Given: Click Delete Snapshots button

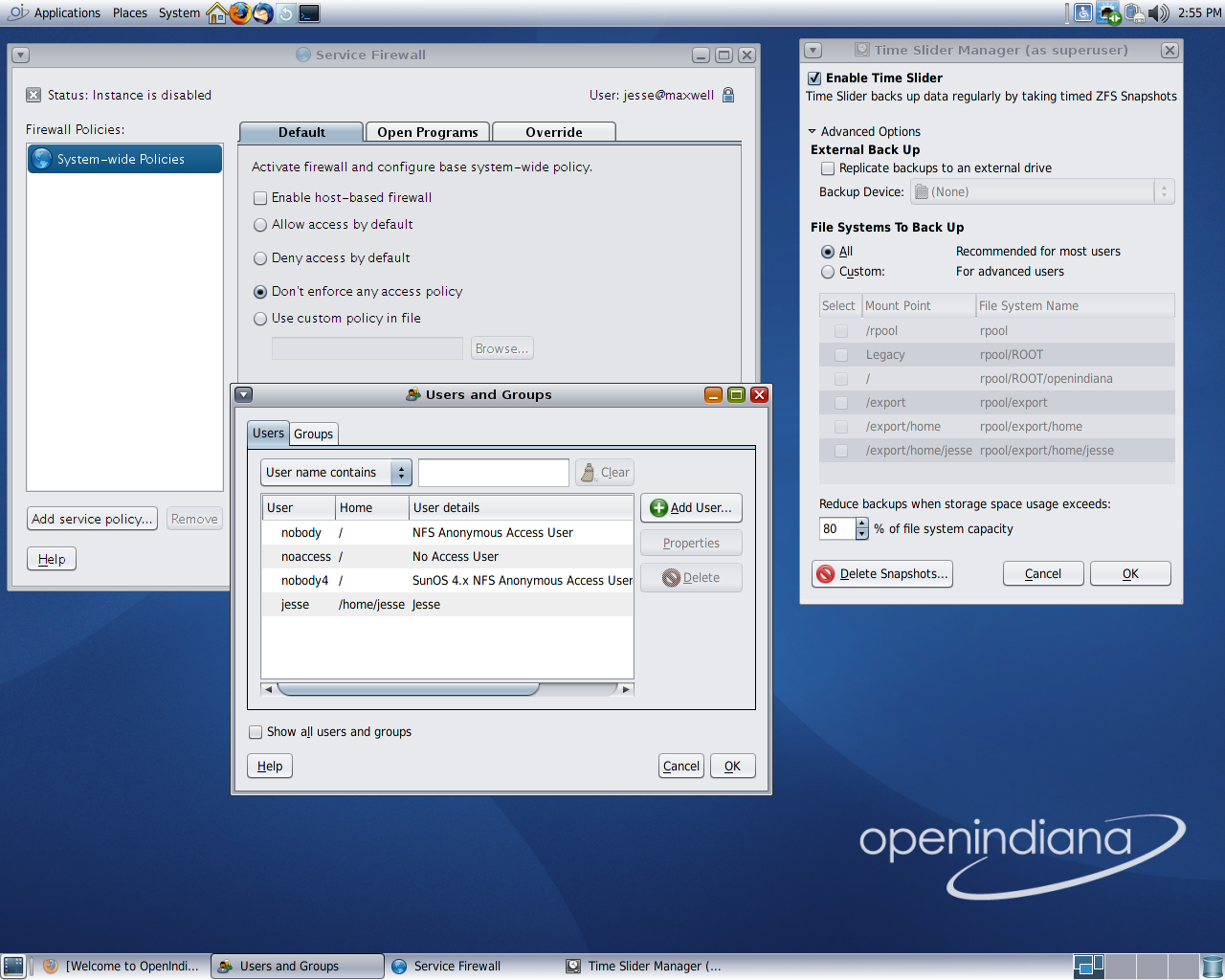Looking at the screenshot, I should click(882, 574).
